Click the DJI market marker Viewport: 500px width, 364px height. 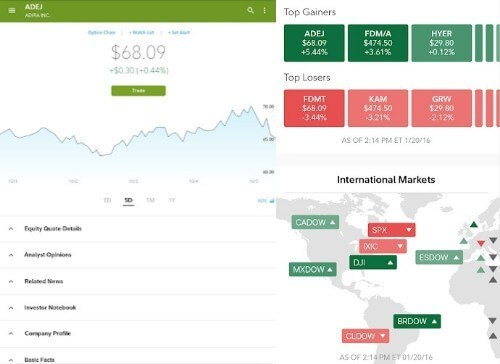373,262
